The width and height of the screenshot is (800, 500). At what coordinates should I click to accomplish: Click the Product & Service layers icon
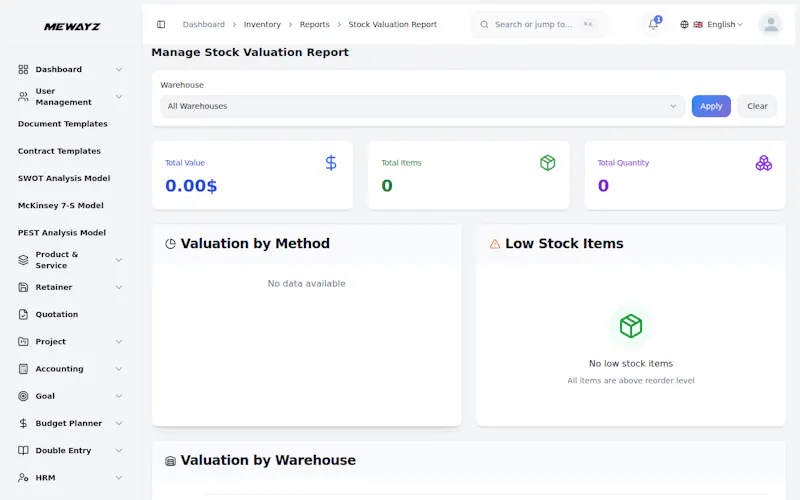[23, 260]
